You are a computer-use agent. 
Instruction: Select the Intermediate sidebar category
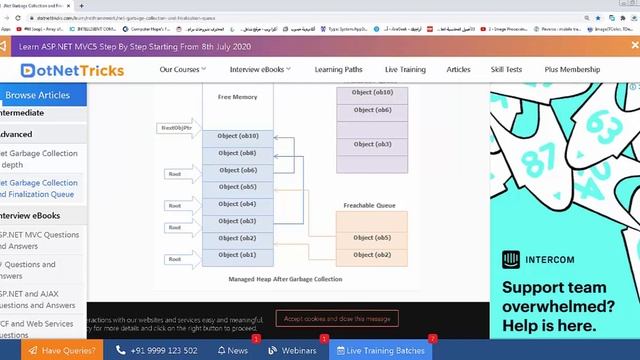click(22, 113)
